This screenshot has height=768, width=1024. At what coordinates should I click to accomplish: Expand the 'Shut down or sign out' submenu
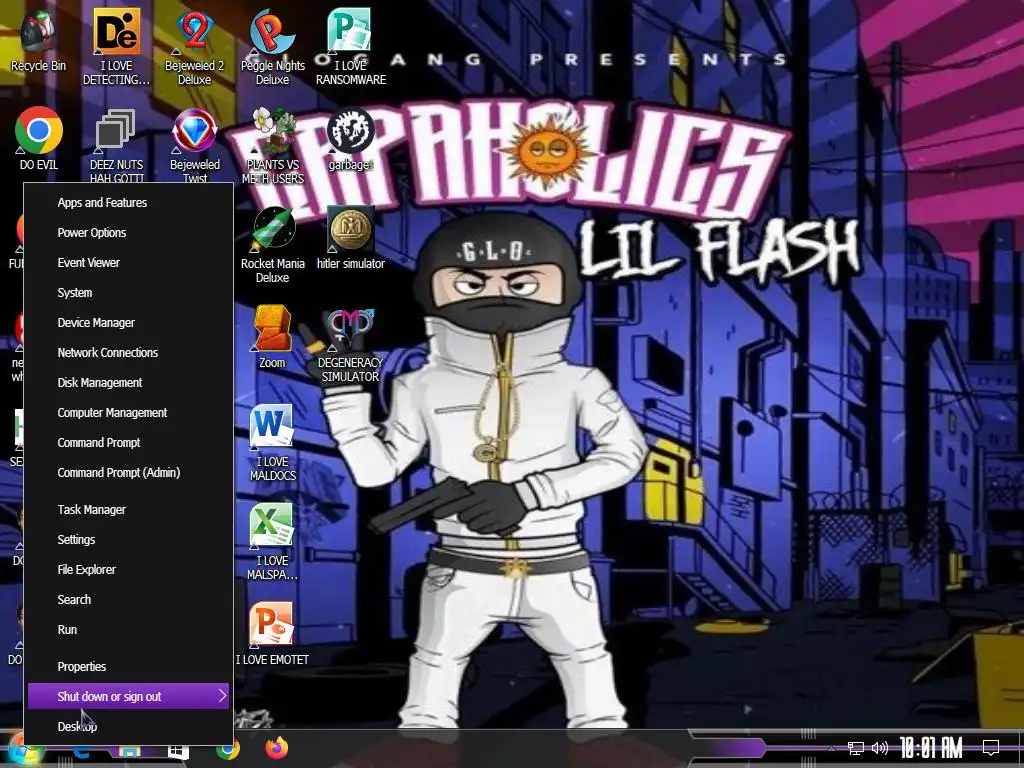(x=128, y=696)
